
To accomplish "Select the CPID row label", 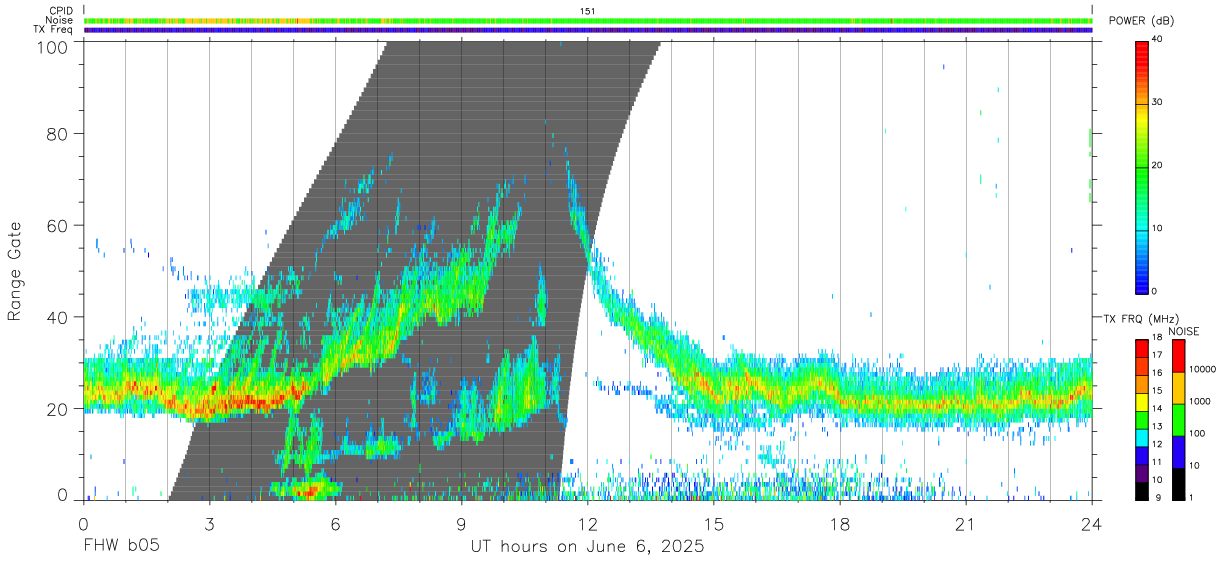I will pyautogui.click(x=62, y=10).
